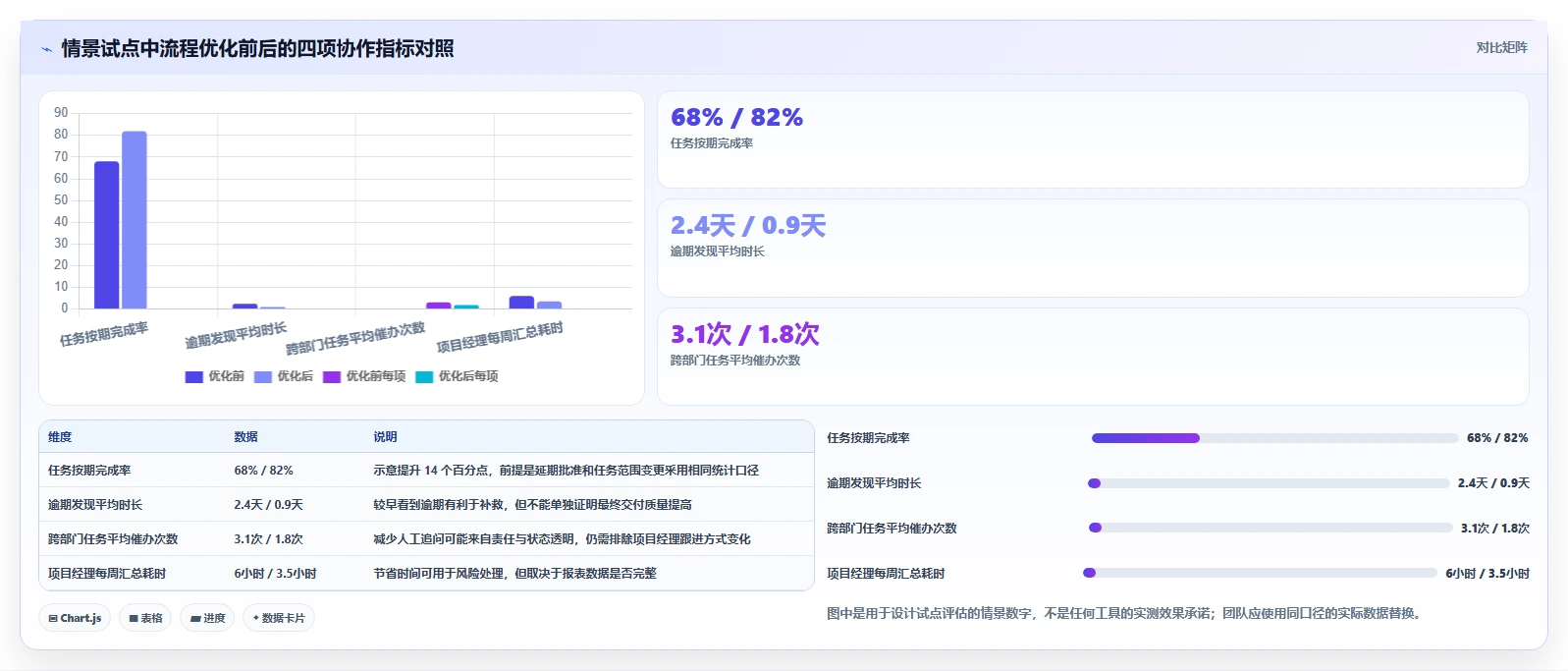The image size is (1568, 671).
Task: Click the 6小时 / 3.5小时 progress value
Action: tap(1487, 574)
